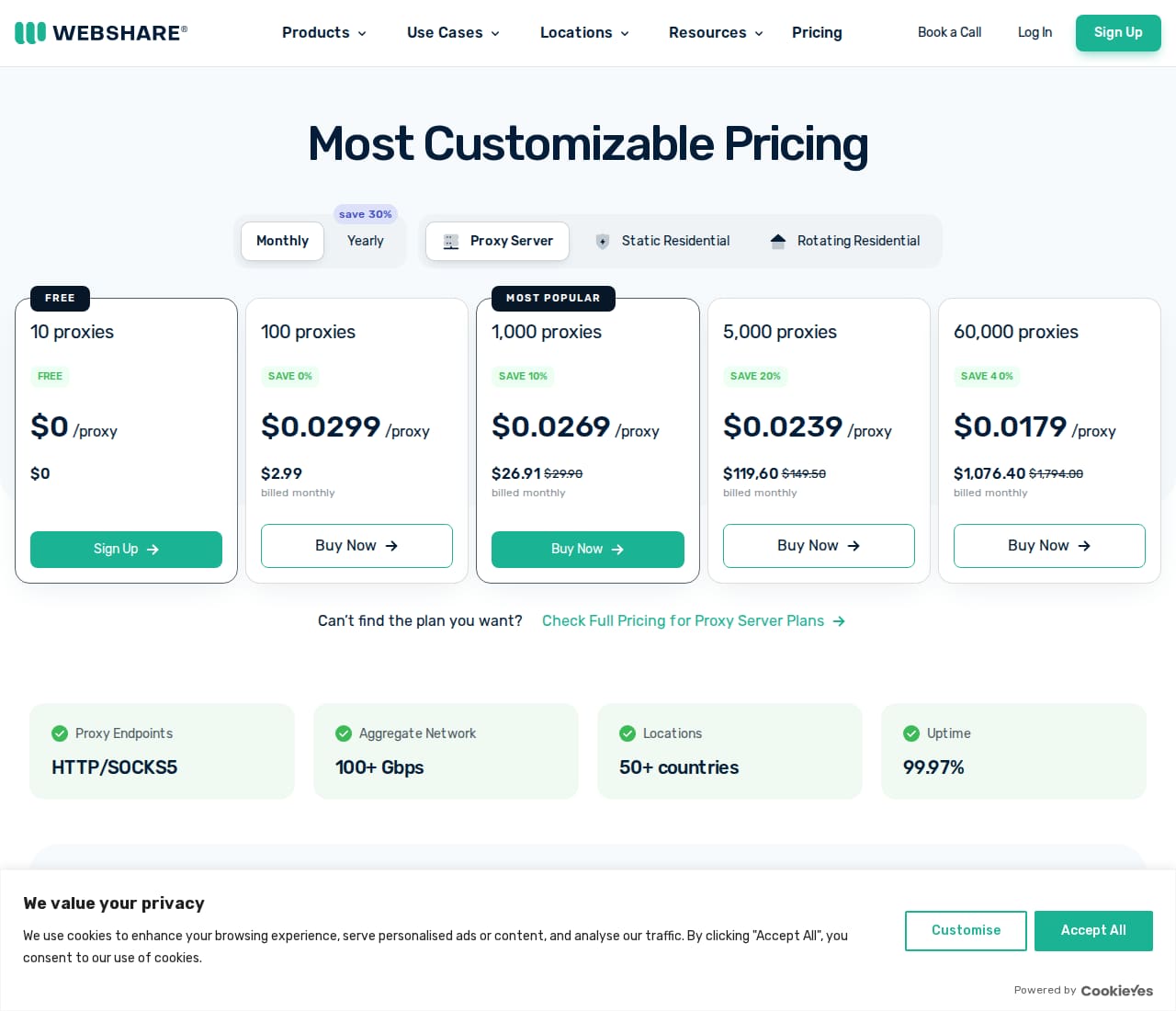Expand the Products dropdown menu
The width and height of the screenshot is (1176, 1011).
324,33
